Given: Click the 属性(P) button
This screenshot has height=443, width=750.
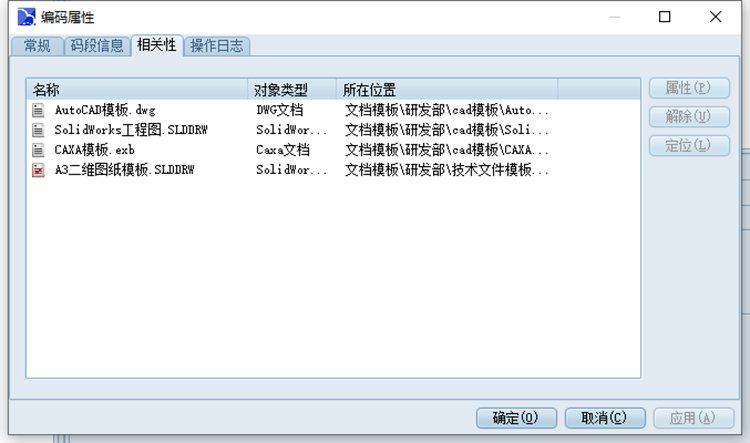Looking at the screenshot, I should click(688, 88).
